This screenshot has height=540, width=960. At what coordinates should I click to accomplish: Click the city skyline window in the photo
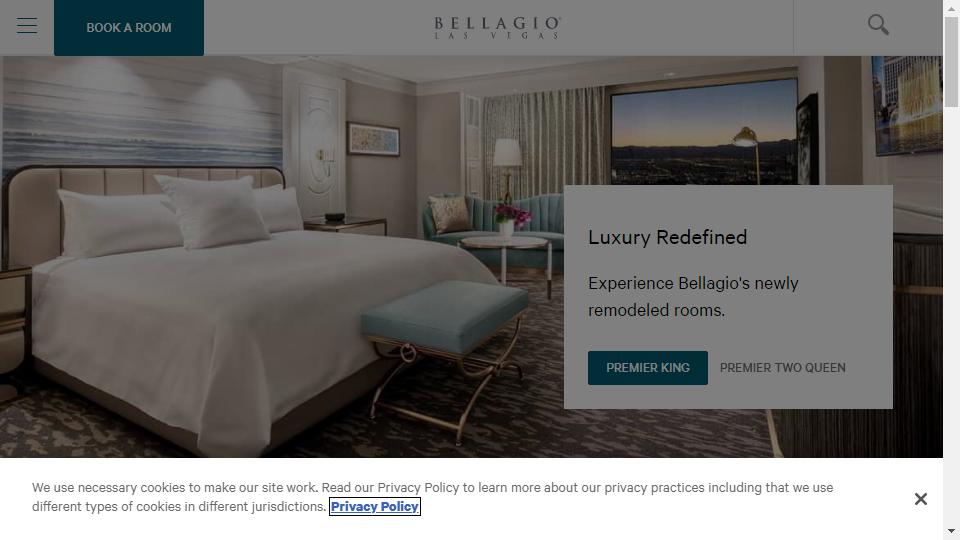point(704,130)
